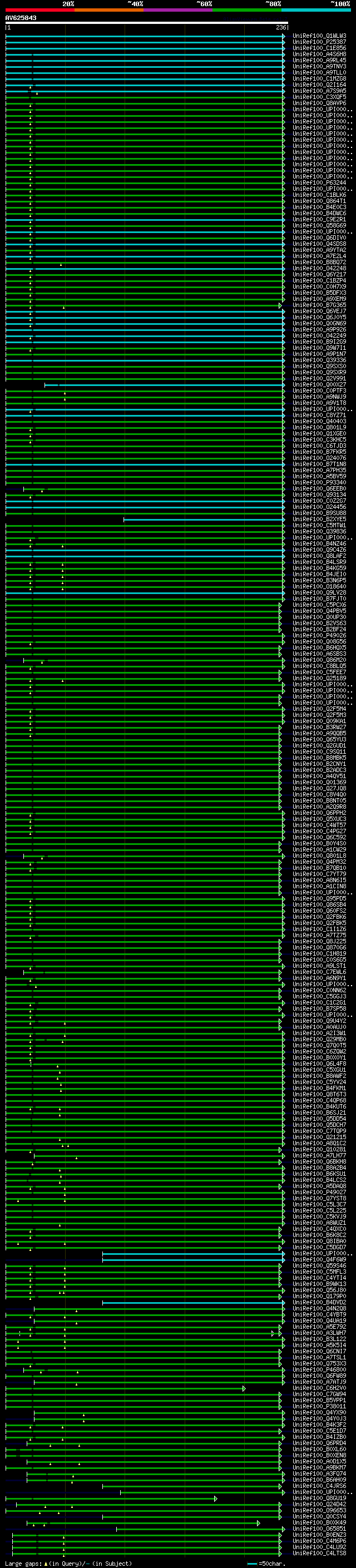
Task: Select the UniRef100_A7S9A5 label
Action: [x=319, y=91]
